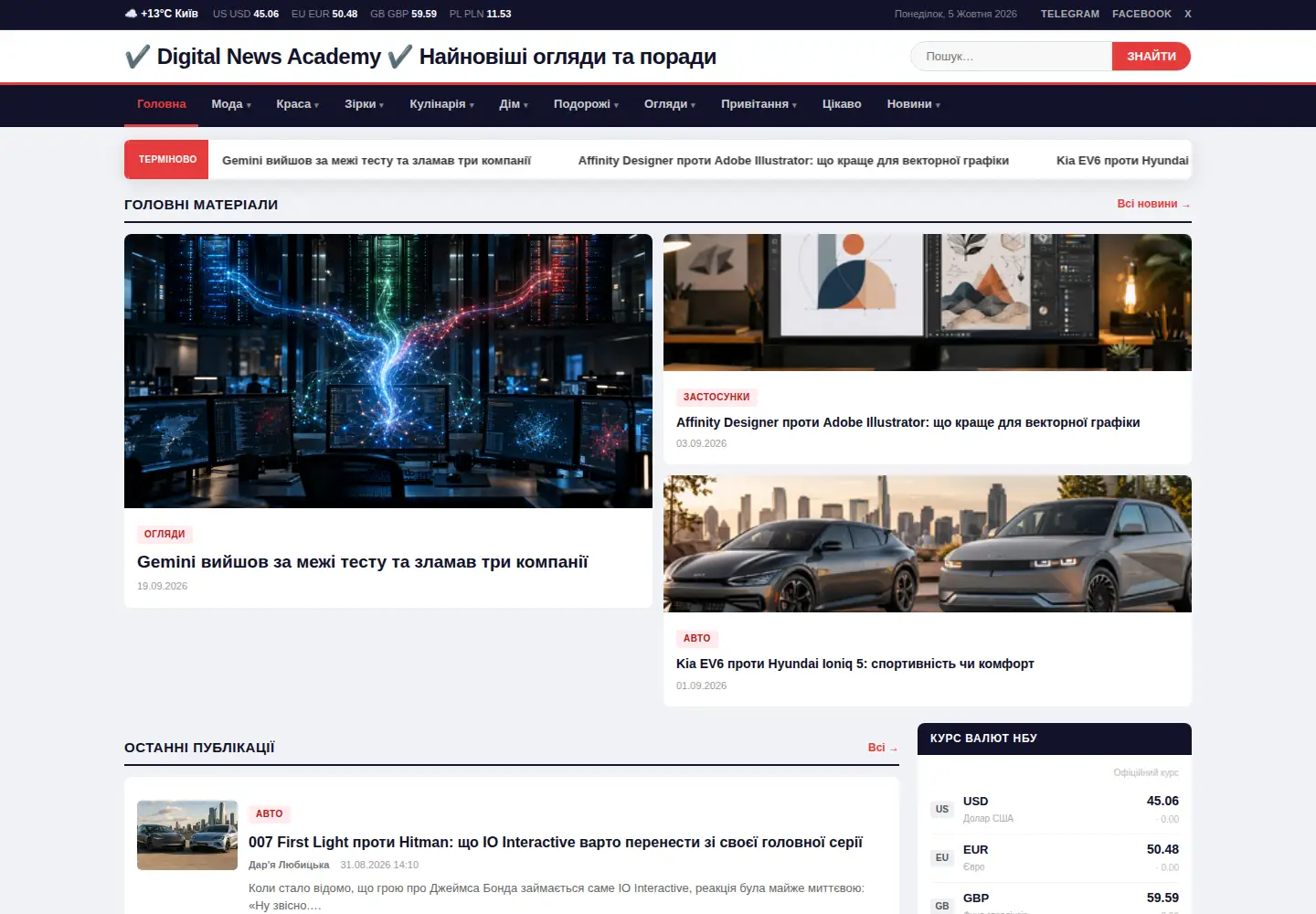
Task: Click the PLN 11.53 rate in top bar
Action: tap(481, 14)
